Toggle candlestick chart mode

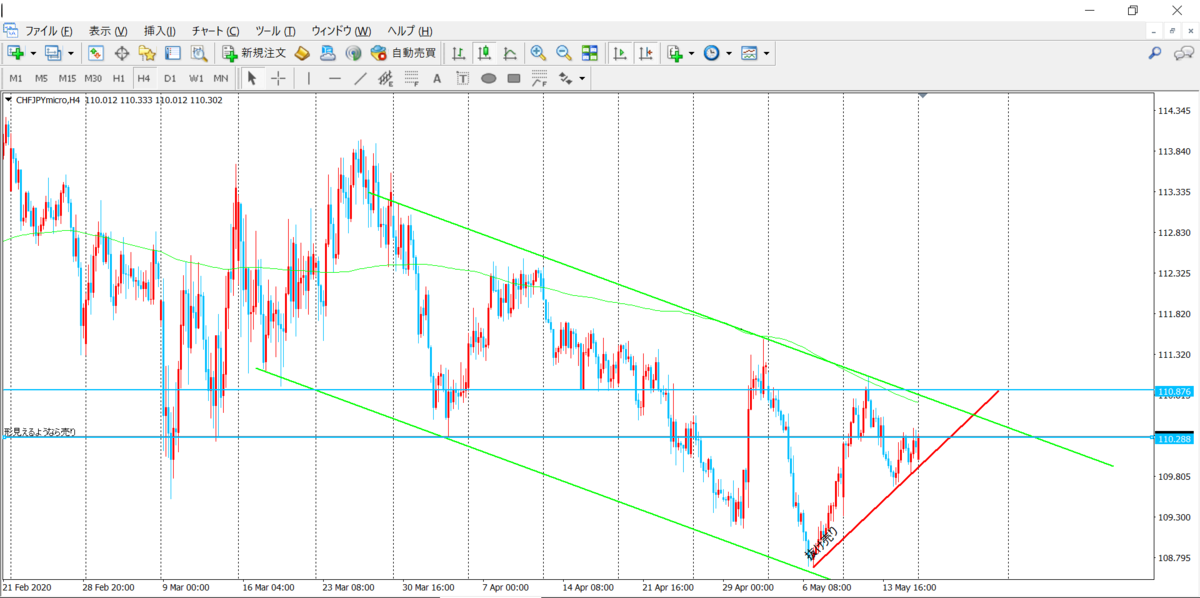click(485, 53)
